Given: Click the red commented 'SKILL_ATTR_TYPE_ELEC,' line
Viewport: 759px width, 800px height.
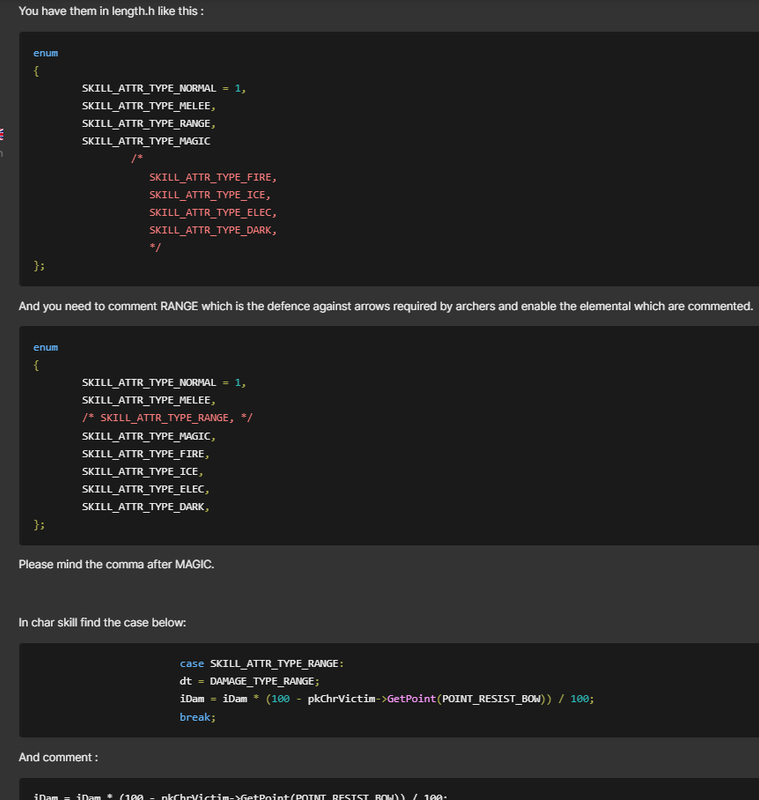Looking at the screenshot, I should (213, 212).
